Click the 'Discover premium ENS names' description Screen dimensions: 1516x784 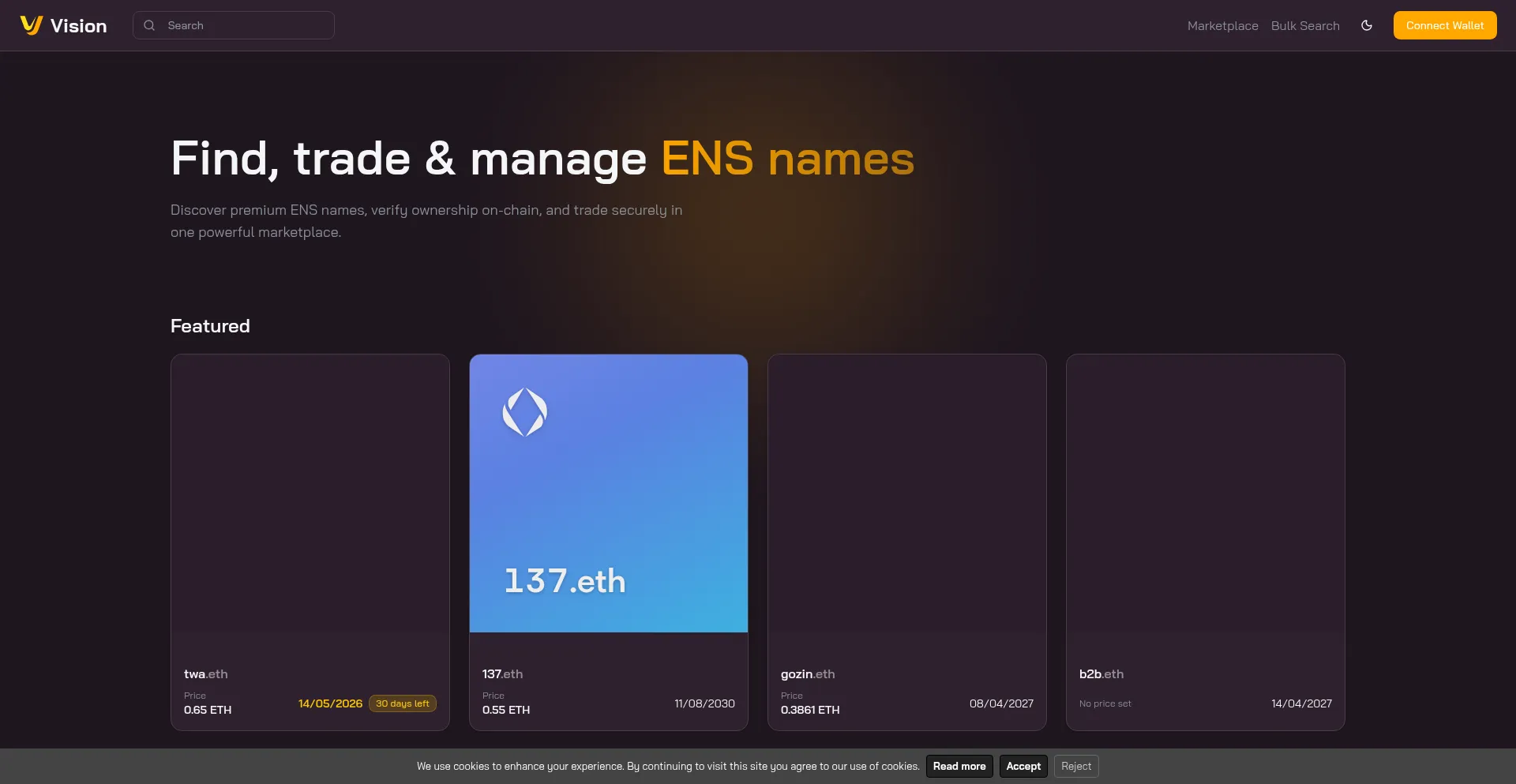point(426,221)
